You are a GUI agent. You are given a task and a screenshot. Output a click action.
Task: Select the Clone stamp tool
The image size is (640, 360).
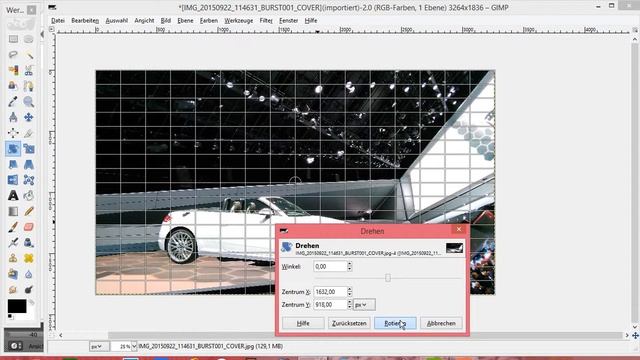coord(13,258)
